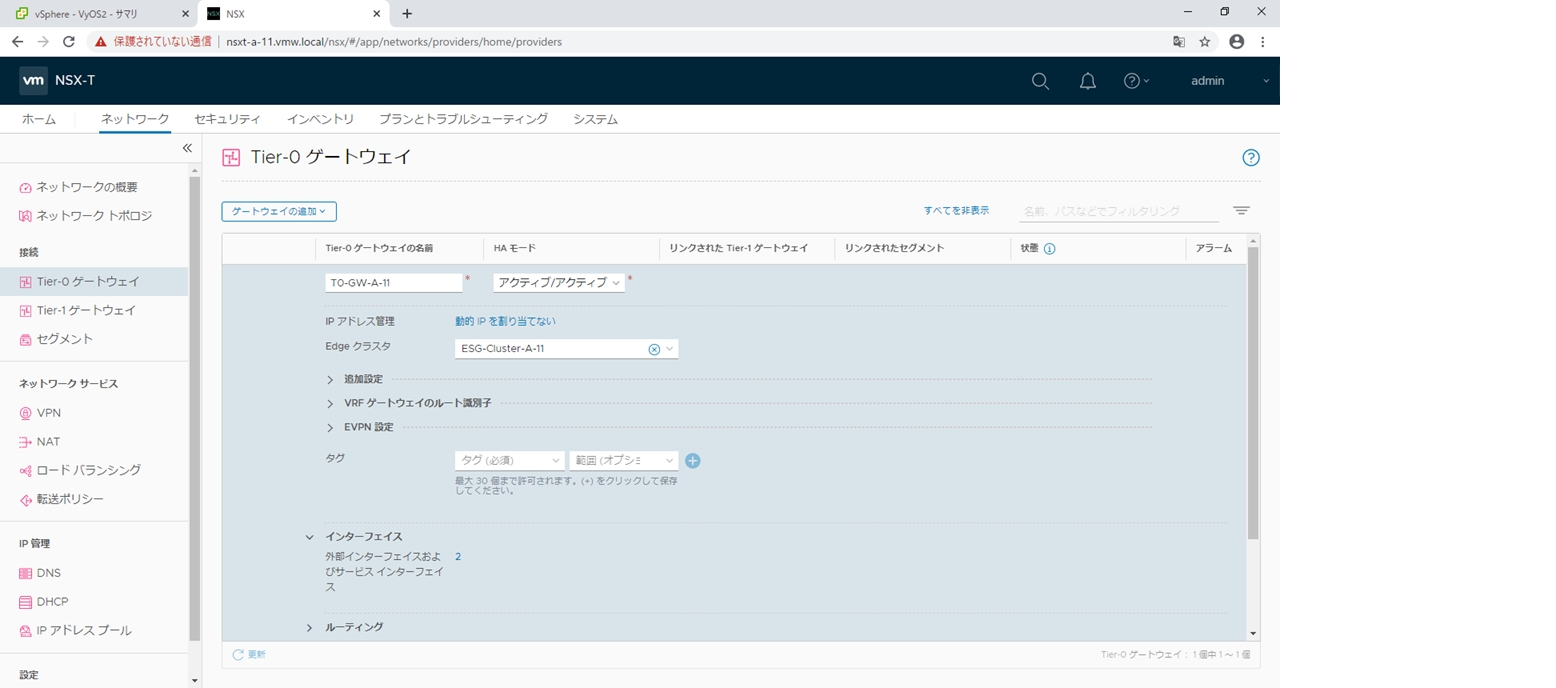Open the admin user dropdown

click(1230, 81)
